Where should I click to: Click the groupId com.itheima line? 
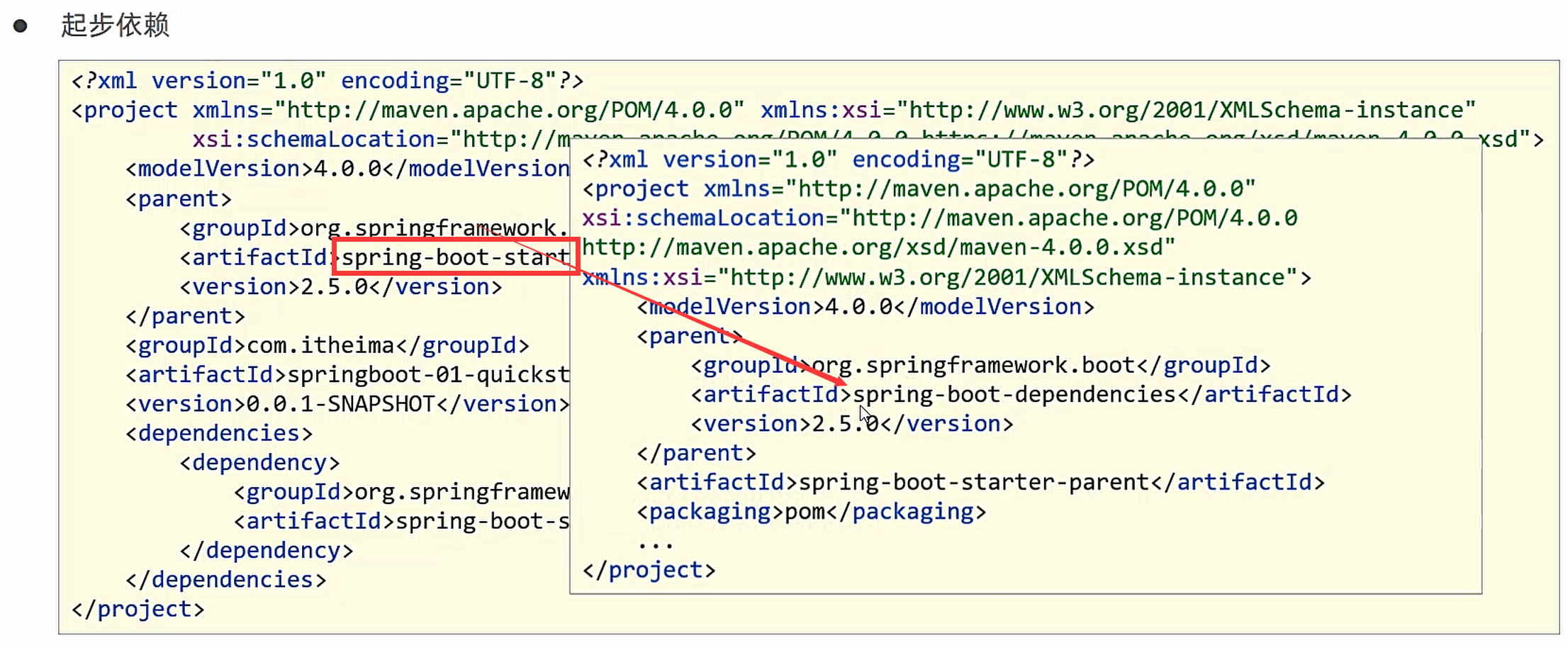tap(327, 345)
